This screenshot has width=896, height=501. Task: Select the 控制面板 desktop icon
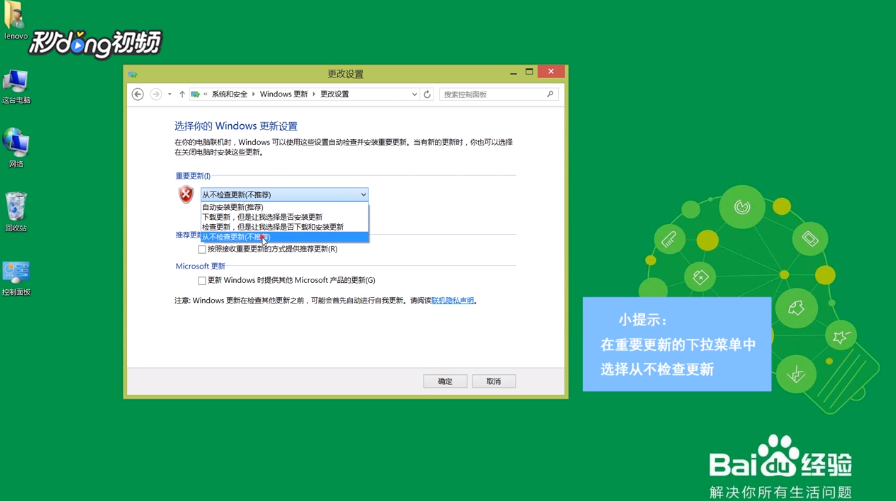point(16,272)
